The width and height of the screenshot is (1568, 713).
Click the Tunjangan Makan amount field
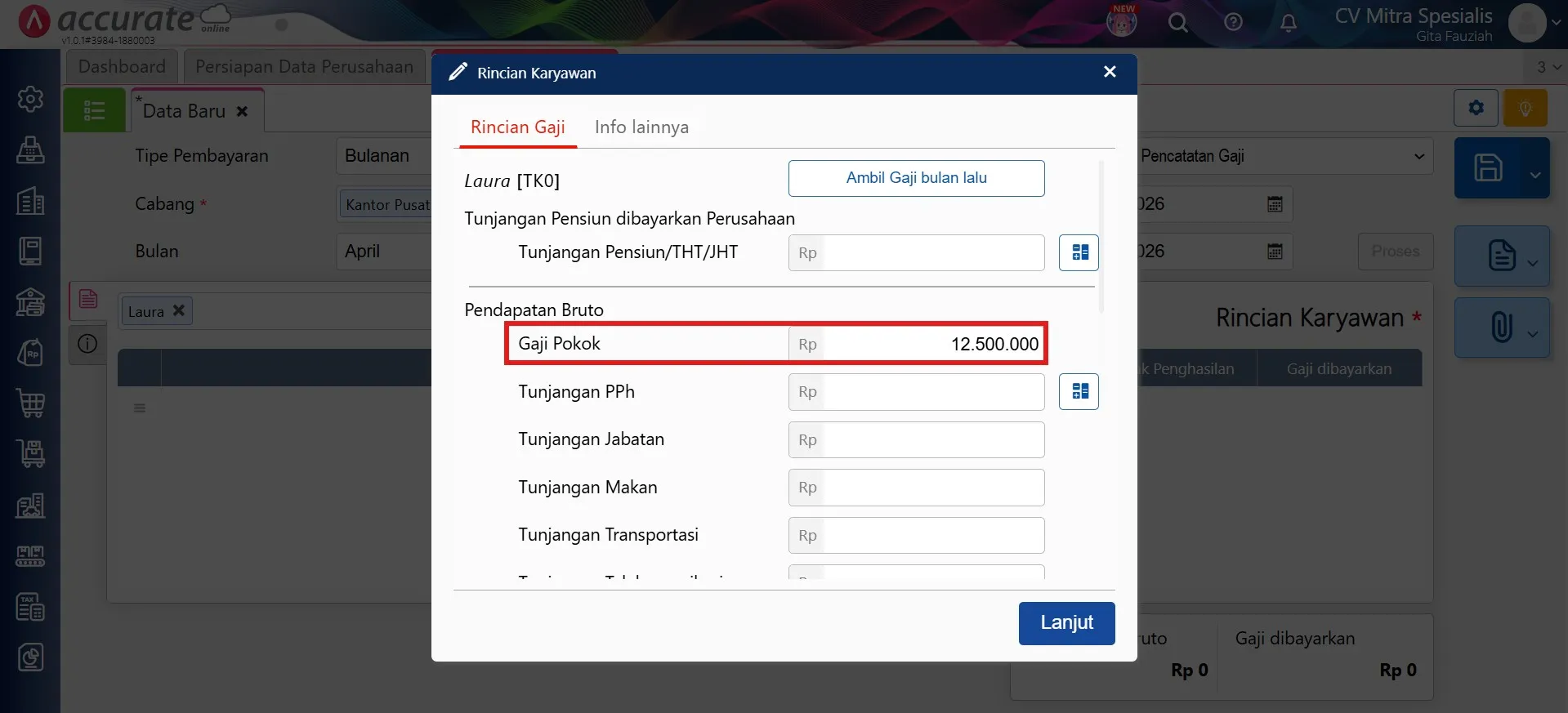coord(916,488)
